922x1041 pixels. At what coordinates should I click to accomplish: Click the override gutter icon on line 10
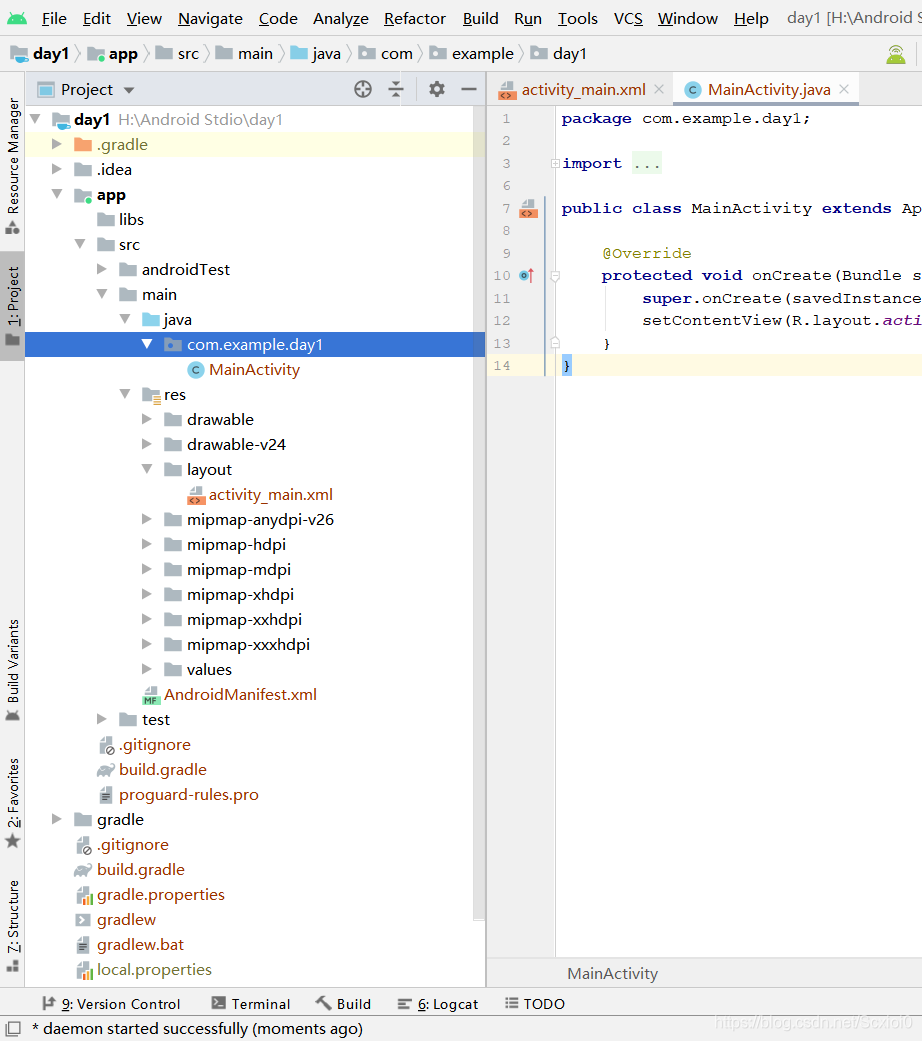click(527, 275)
